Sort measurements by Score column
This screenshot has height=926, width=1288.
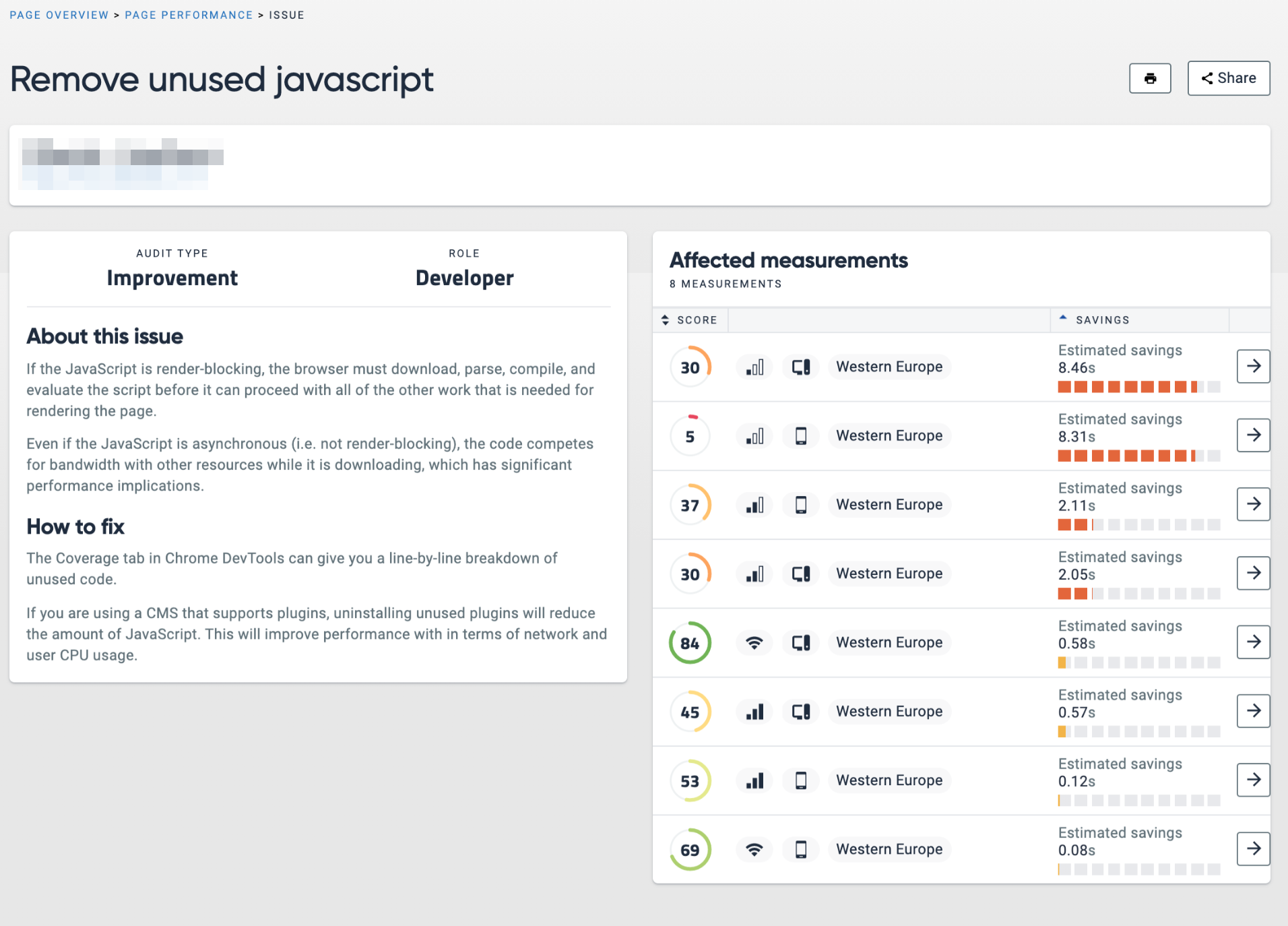(x=690, y=320)
